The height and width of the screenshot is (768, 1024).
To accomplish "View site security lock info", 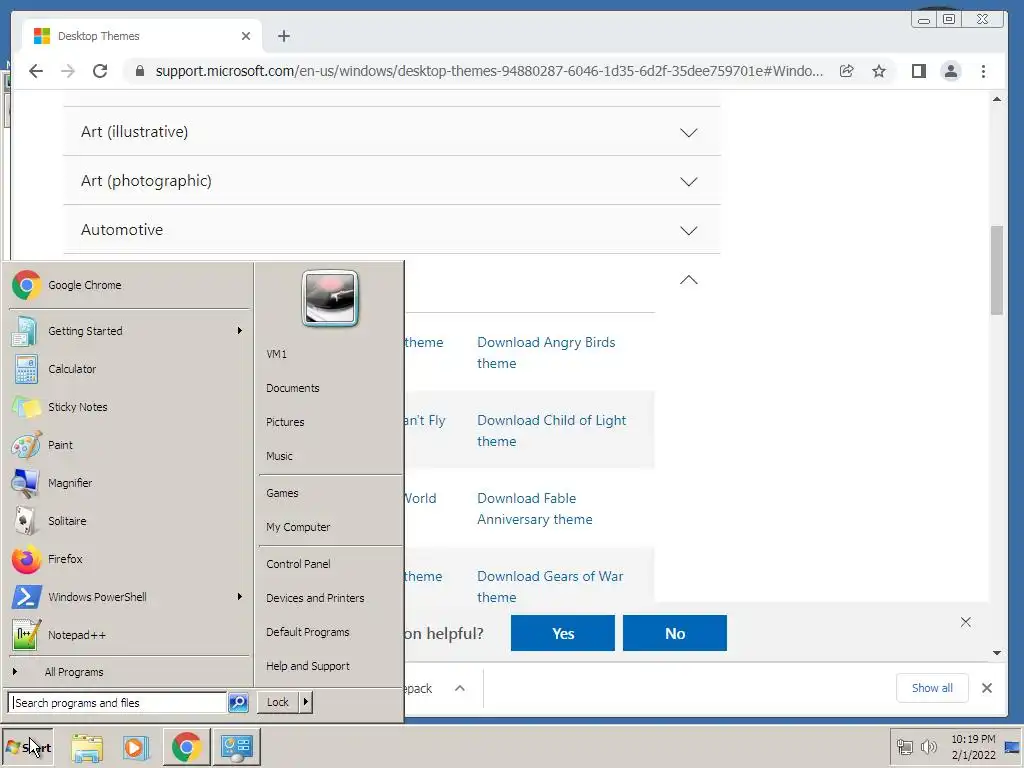I will (139, 71).
